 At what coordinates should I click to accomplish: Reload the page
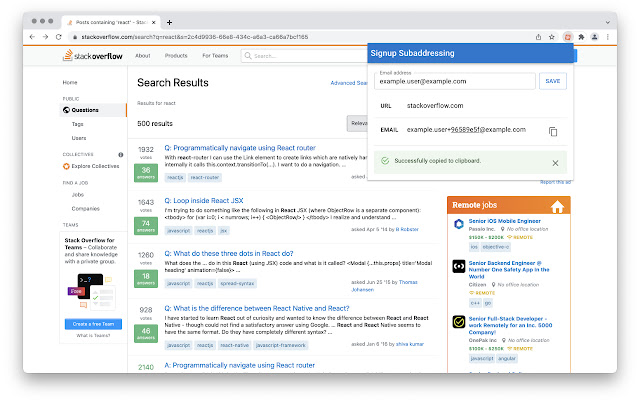point(59,37)
